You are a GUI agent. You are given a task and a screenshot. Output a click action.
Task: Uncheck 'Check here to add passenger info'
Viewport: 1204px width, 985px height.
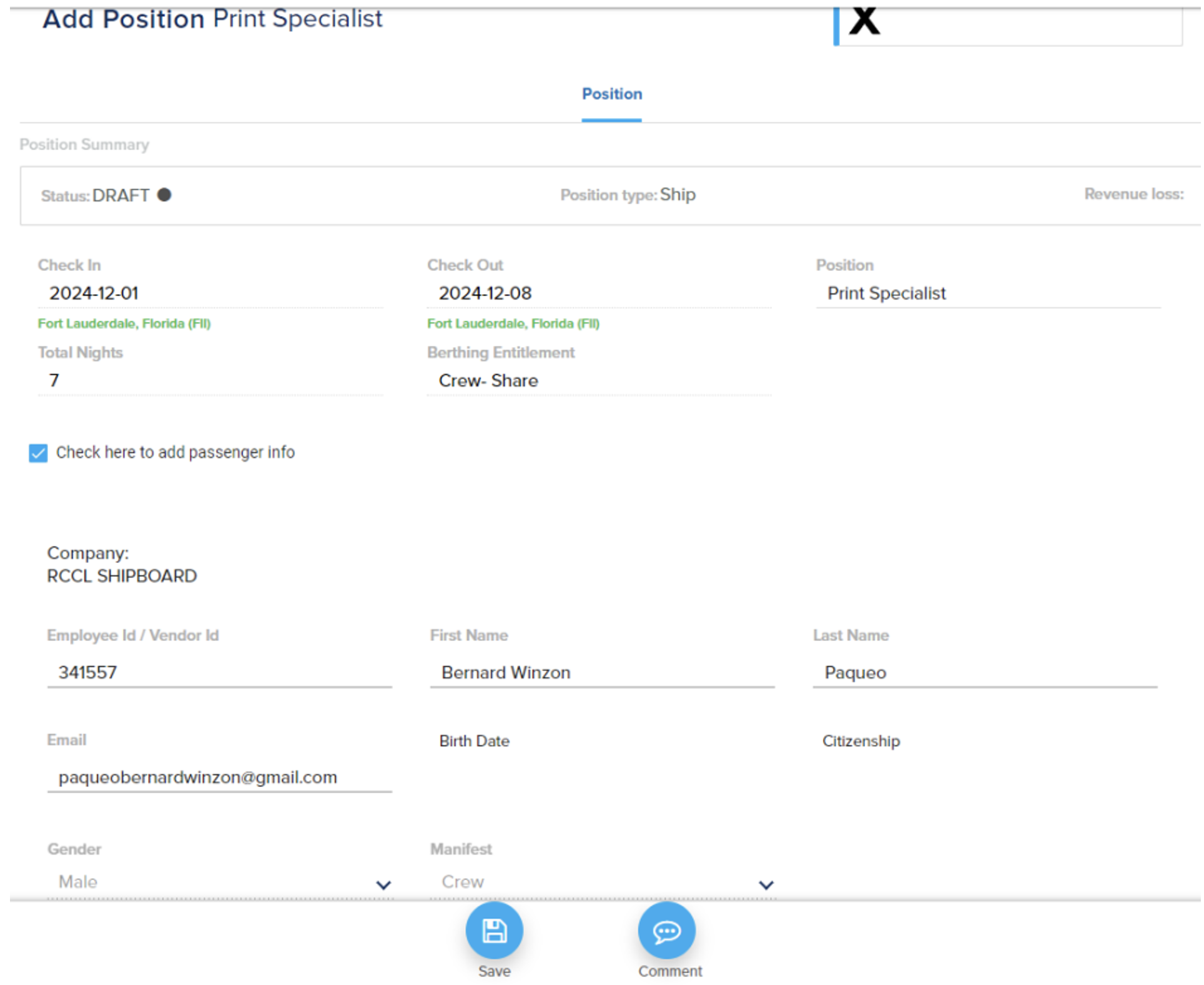38,453
